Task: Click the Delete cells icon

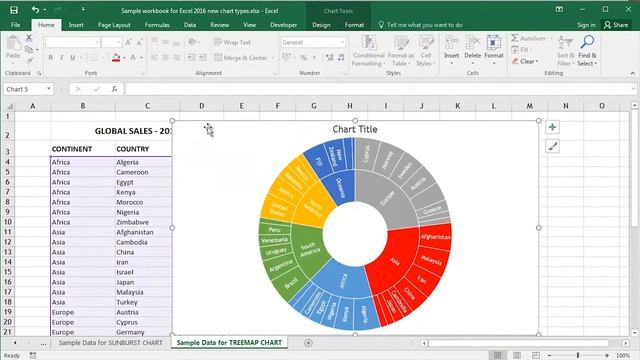Action: 473,42
